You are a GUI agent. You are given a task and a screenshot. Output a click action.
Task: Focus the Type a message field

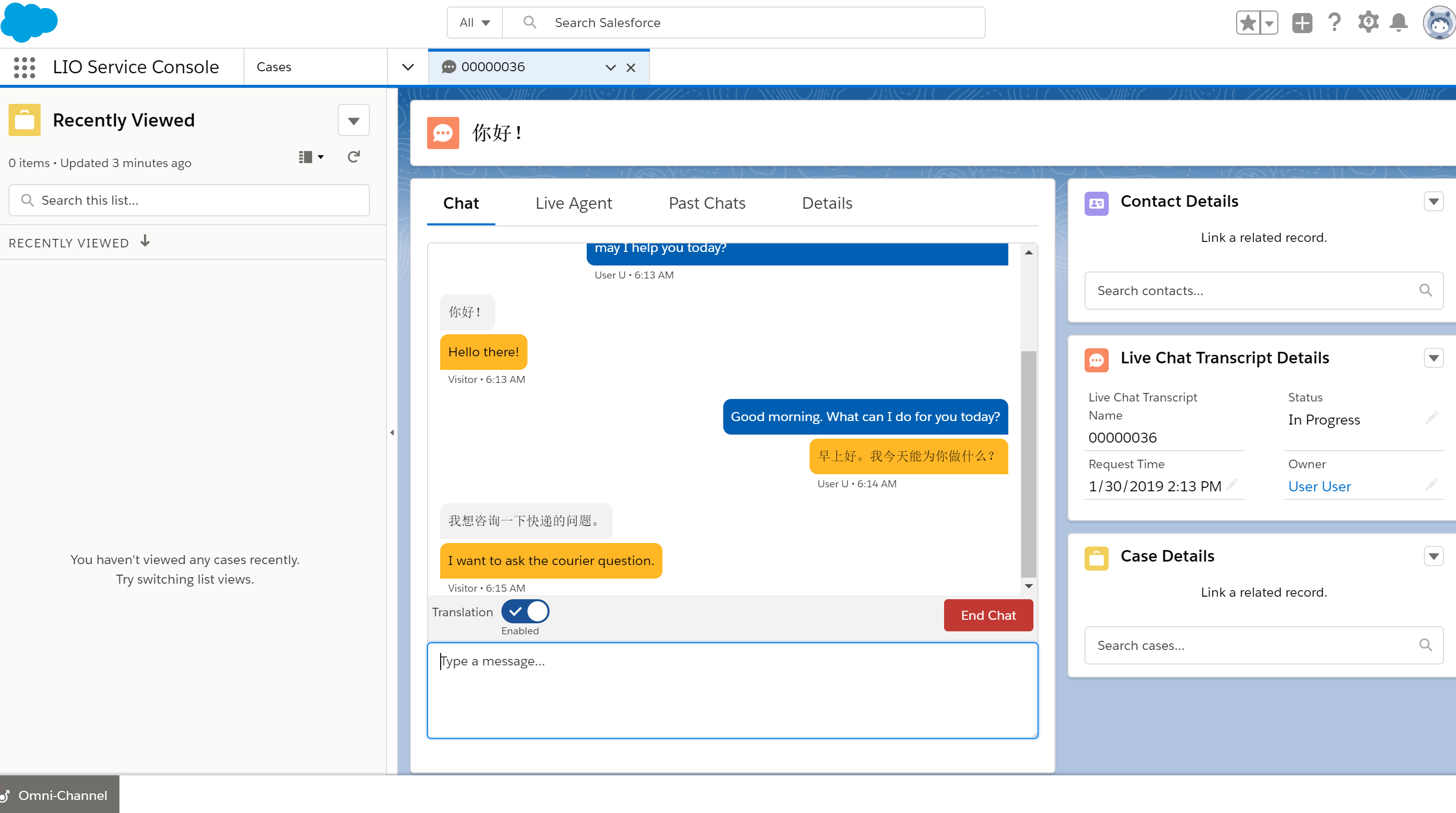coord(732,691)
